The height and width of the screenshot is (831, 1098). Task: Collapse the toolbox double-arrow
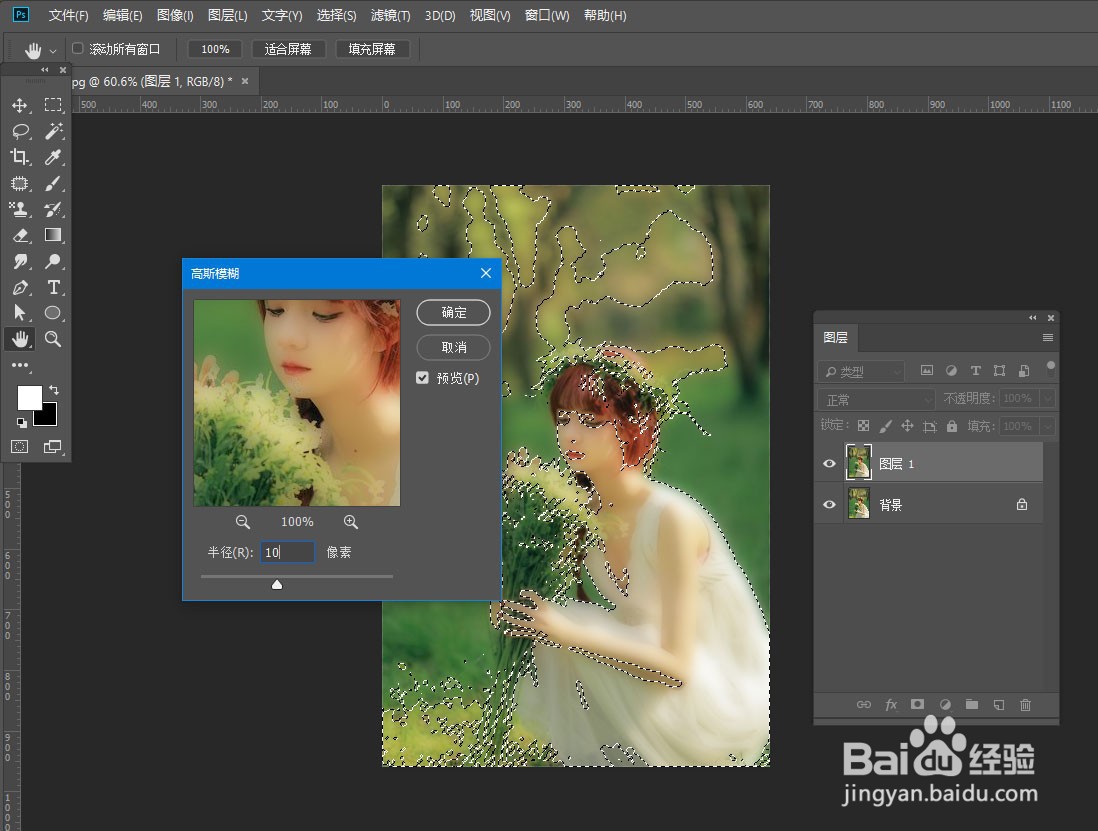[45, 70]
